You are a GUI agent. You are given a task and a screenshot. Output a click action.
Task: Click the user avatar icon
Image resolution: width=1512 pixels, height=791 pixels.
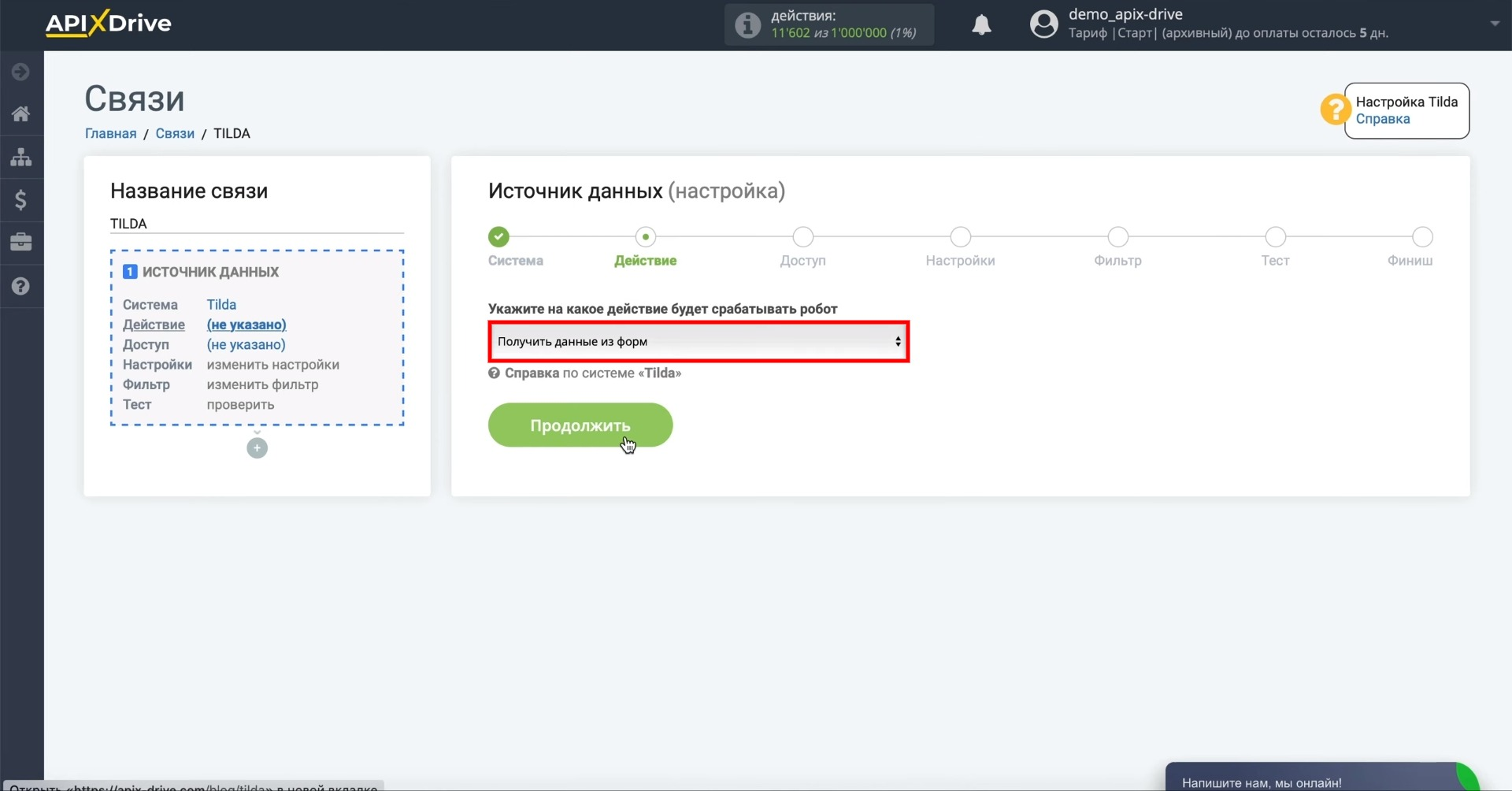[x=1044, y=24]
